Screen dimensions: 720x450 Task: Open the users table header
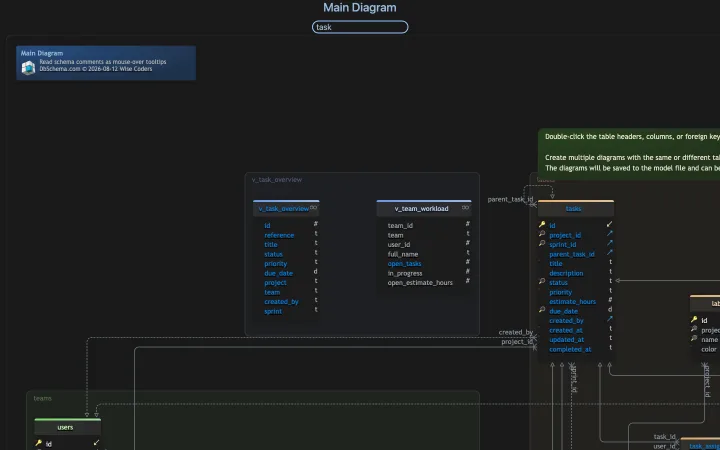click(x=68, y=427)
